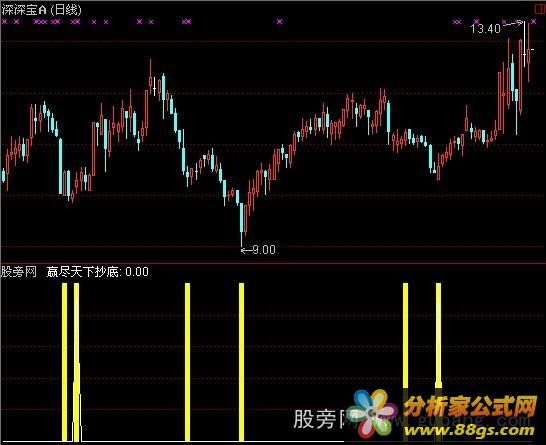
Task: Click the red window icon in top-right corner
Action: [539, 8]
